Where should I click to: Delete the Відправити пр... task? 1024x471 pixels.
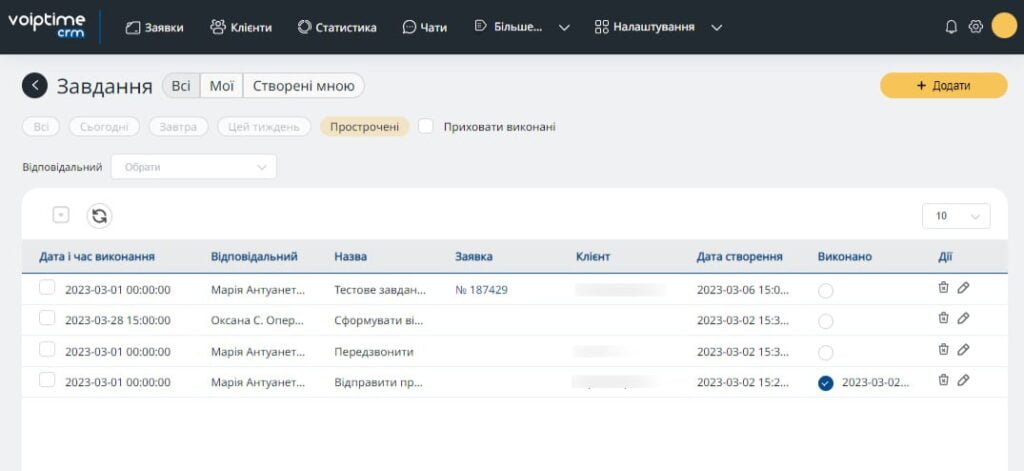(x=943, y=380)
